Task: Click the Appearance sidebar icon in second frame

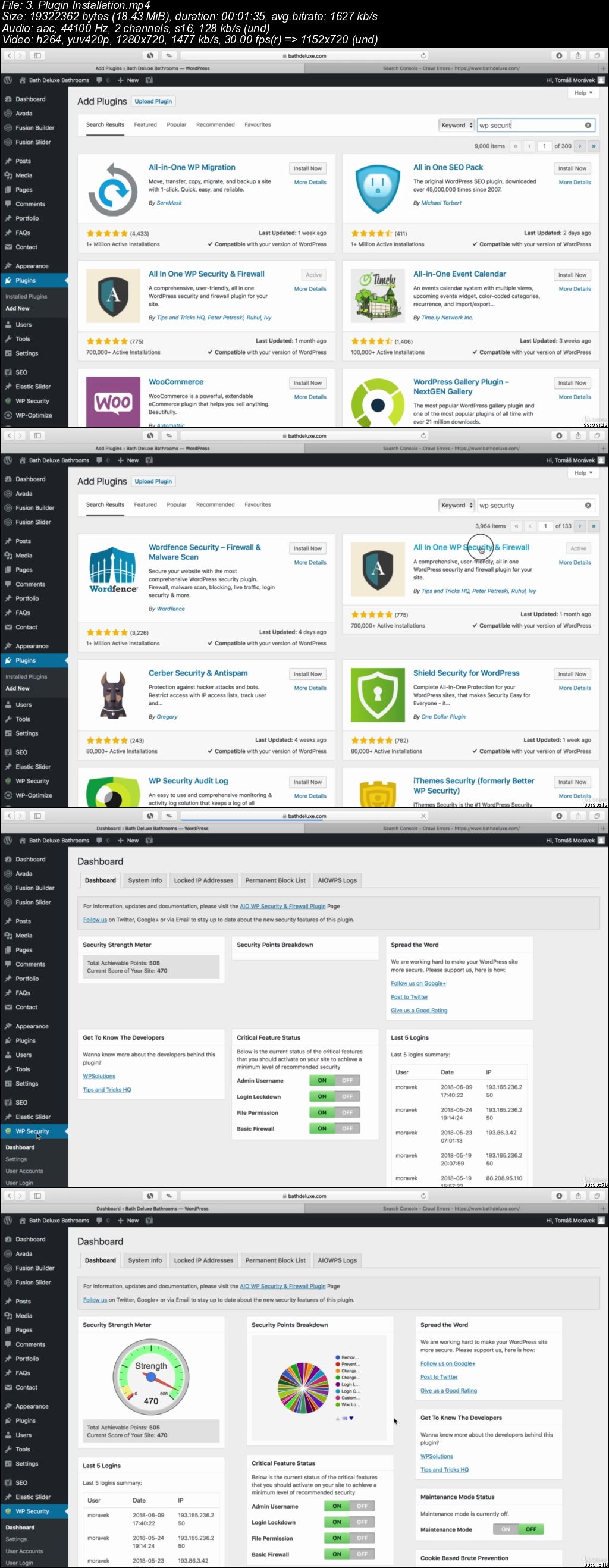Action: pyautogui.click(x=8, y=647)
